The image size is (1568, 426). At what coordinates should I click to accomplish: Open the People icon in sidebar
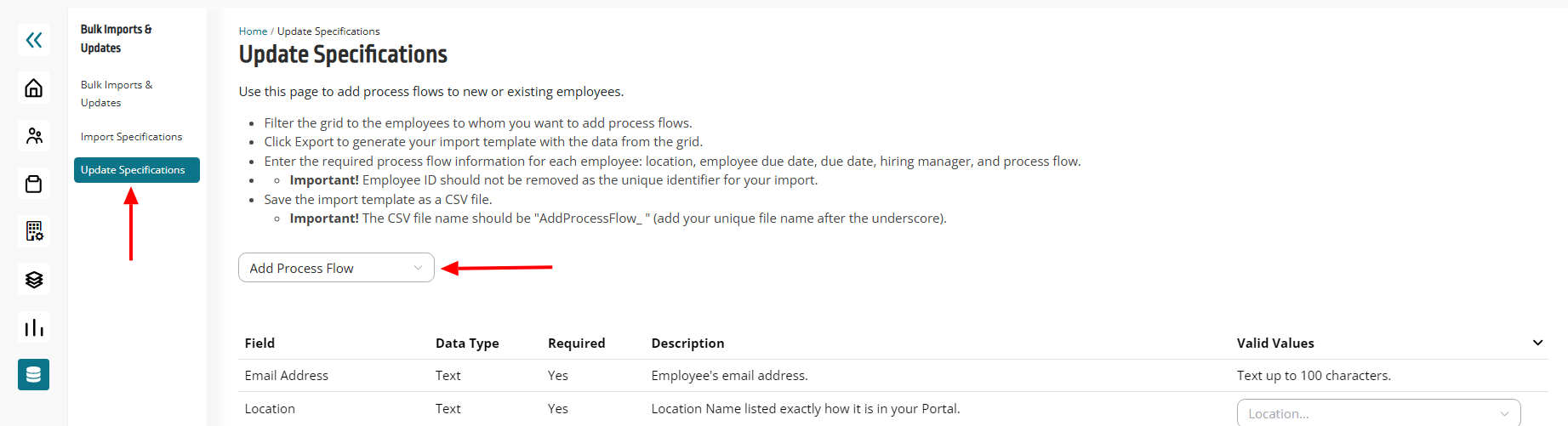click(33, 136)
